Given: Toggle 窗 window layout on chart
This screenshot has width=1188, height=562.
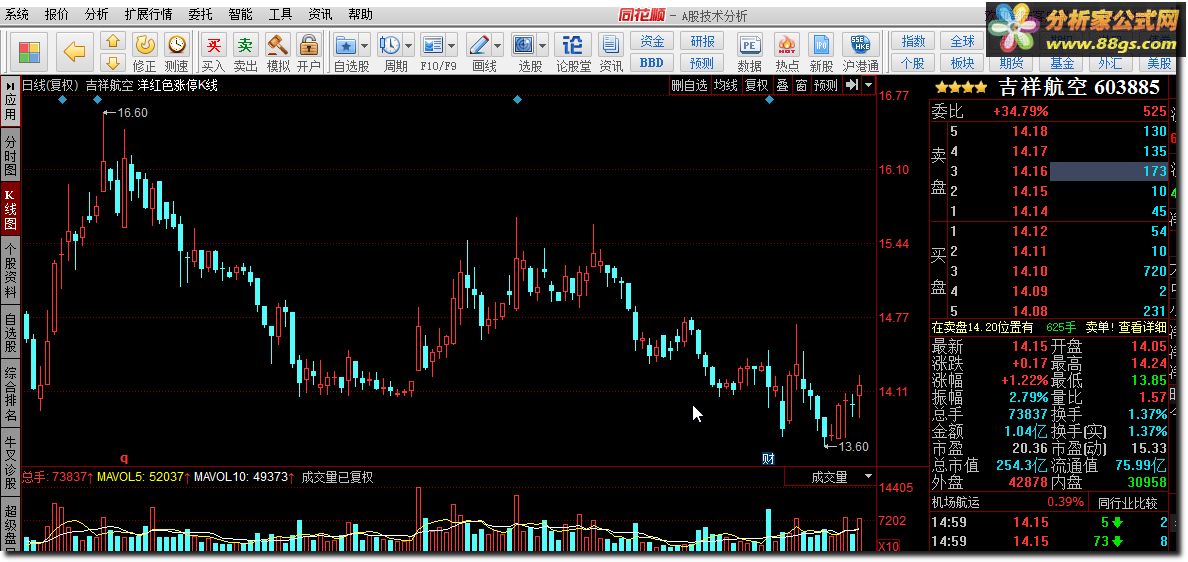Looking at the screenshot, I should pyautogui.click(x=801, y=85).
